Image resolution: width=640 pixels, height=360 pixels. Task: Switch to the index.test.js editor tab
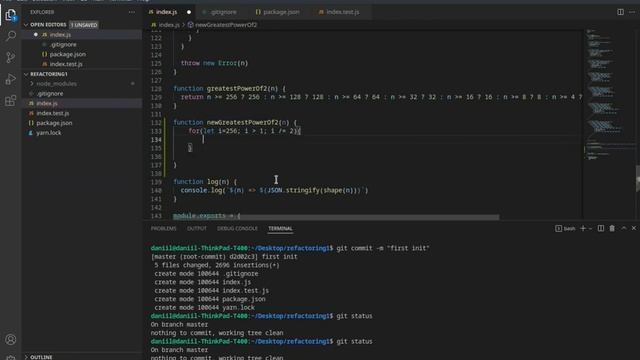(342, 12)
